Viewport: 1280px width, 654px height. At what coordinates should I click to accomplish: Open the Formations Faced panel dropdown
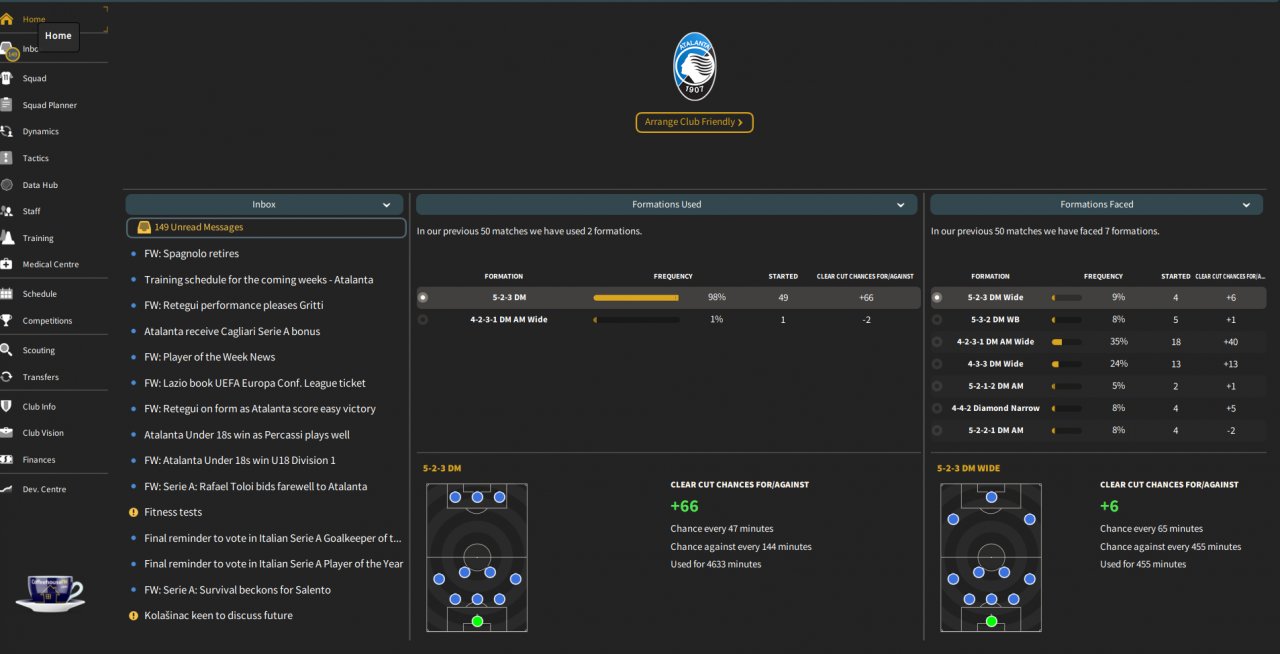[x=1246, y=205]
